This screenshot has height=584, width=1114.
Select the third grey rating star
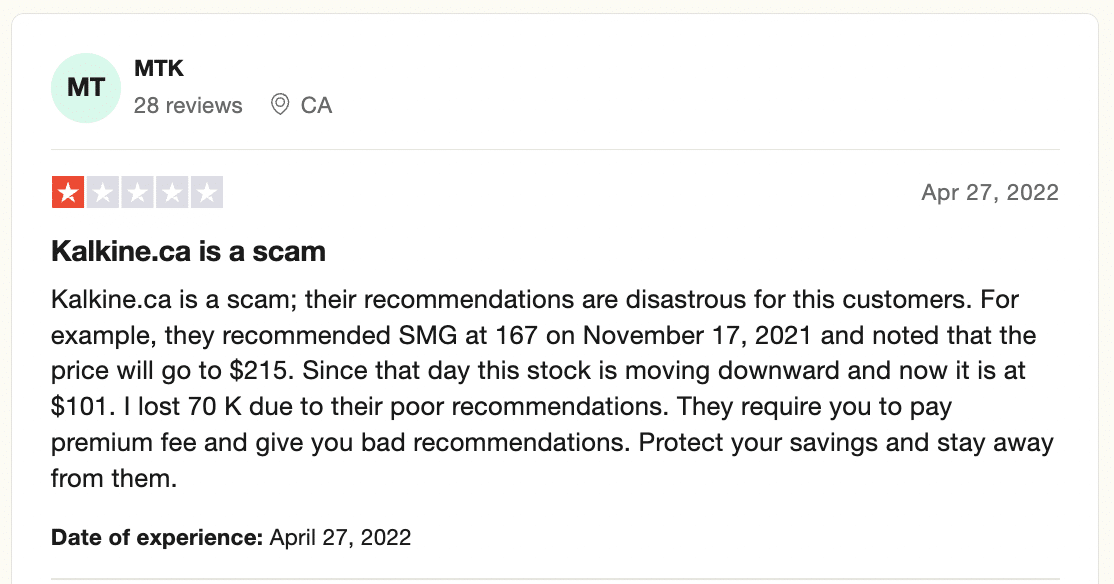tap(137, 192)
